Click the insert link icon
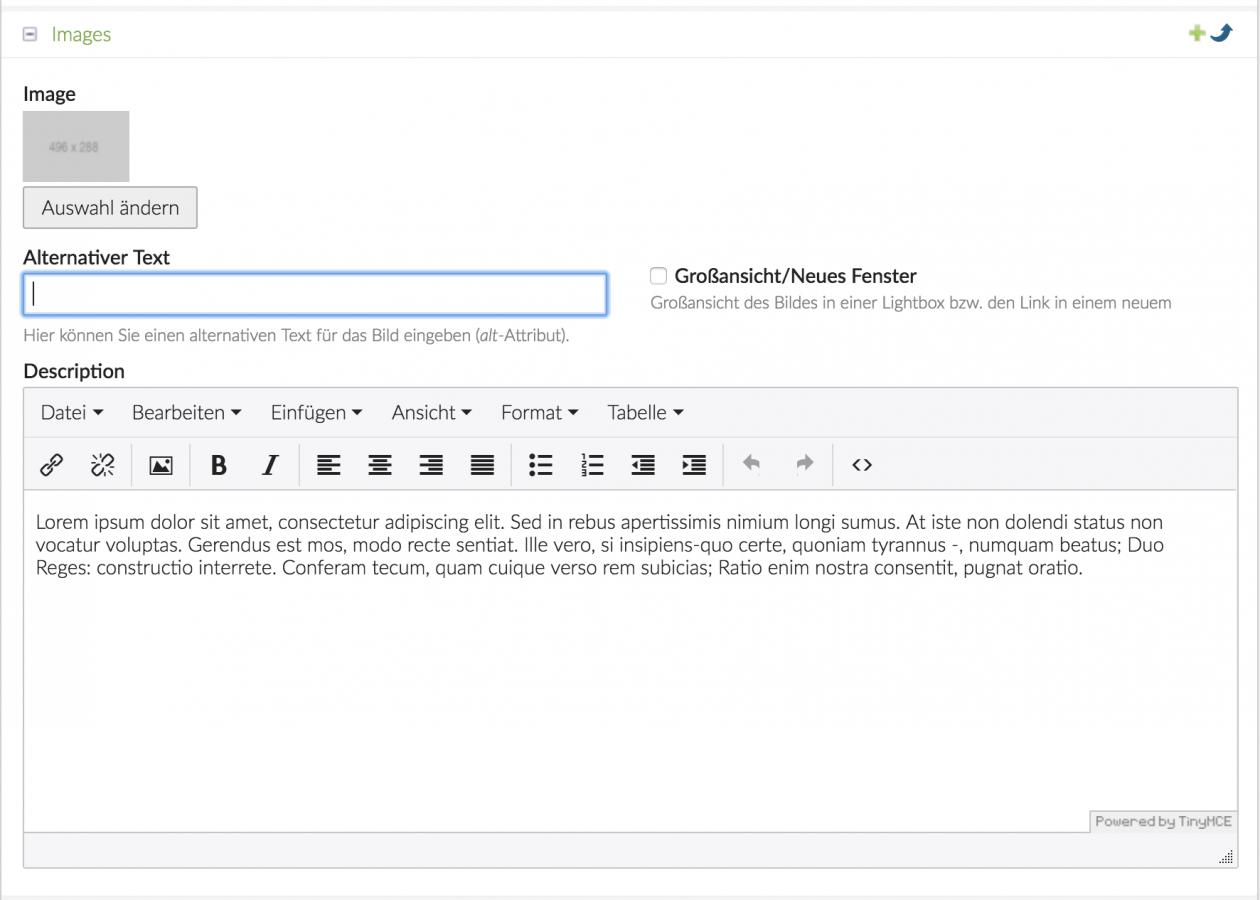This screenshot has height=900, width=1260. 50,464
